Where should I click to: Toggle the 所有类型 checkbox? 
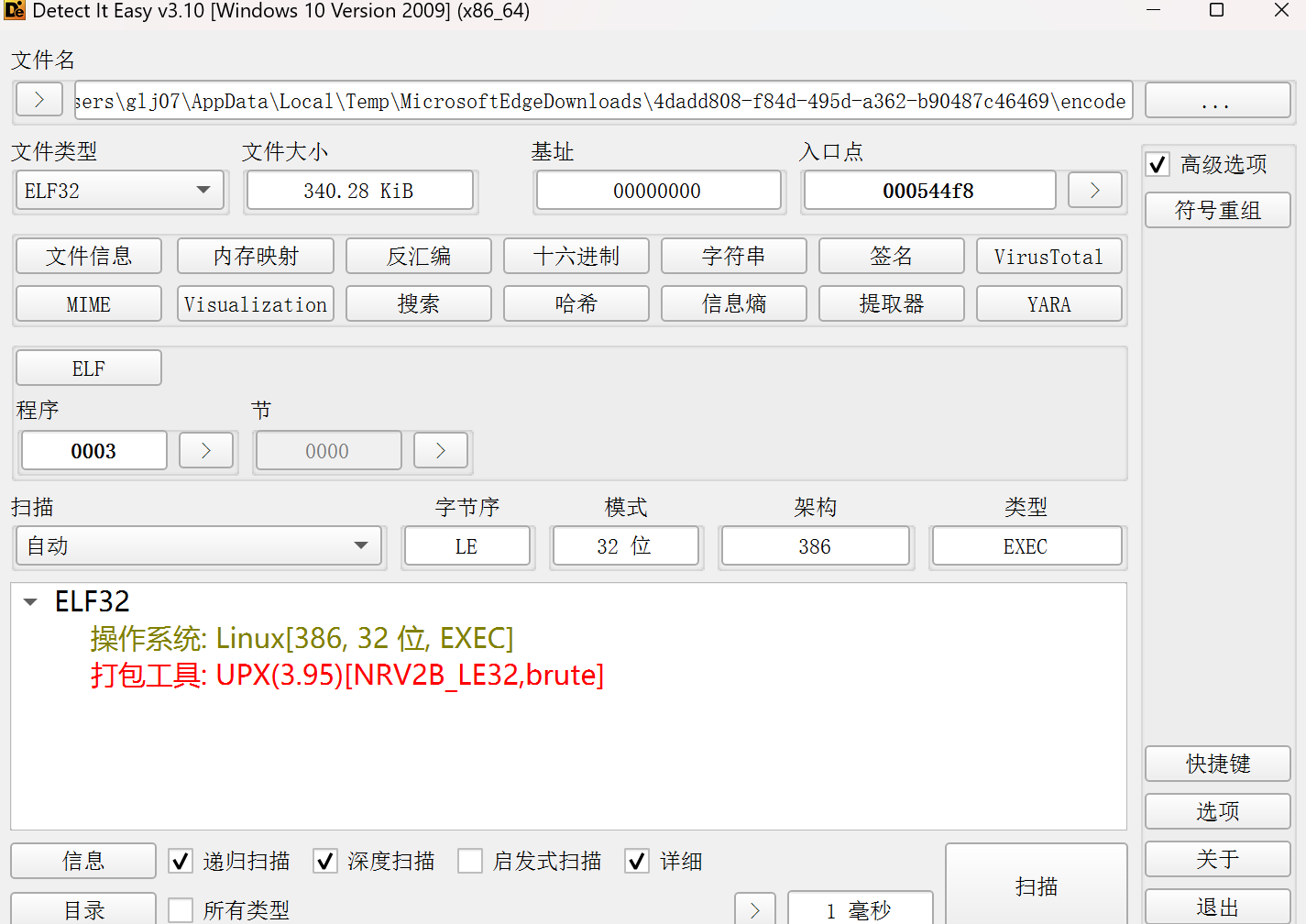[181, 909]
